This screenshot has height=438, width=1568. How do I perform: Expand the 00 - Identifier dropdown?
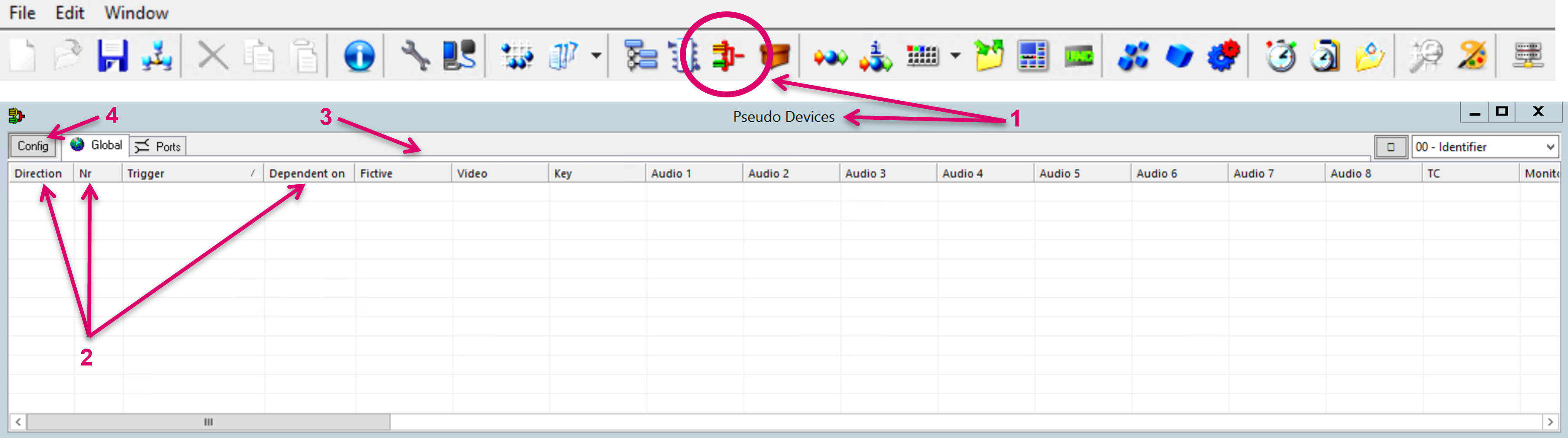(x=1550, y=147)
